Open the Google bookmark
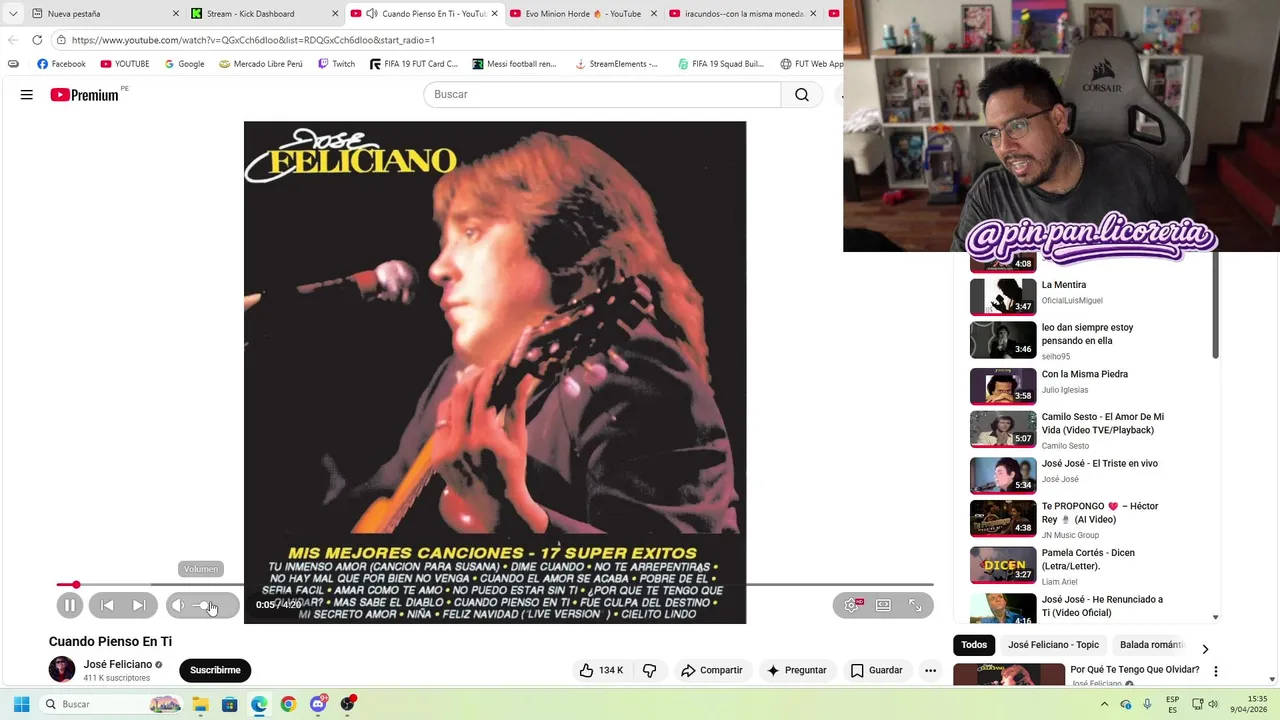The image size is (1280, 720). pyautogui.click(x=184, y=64)
